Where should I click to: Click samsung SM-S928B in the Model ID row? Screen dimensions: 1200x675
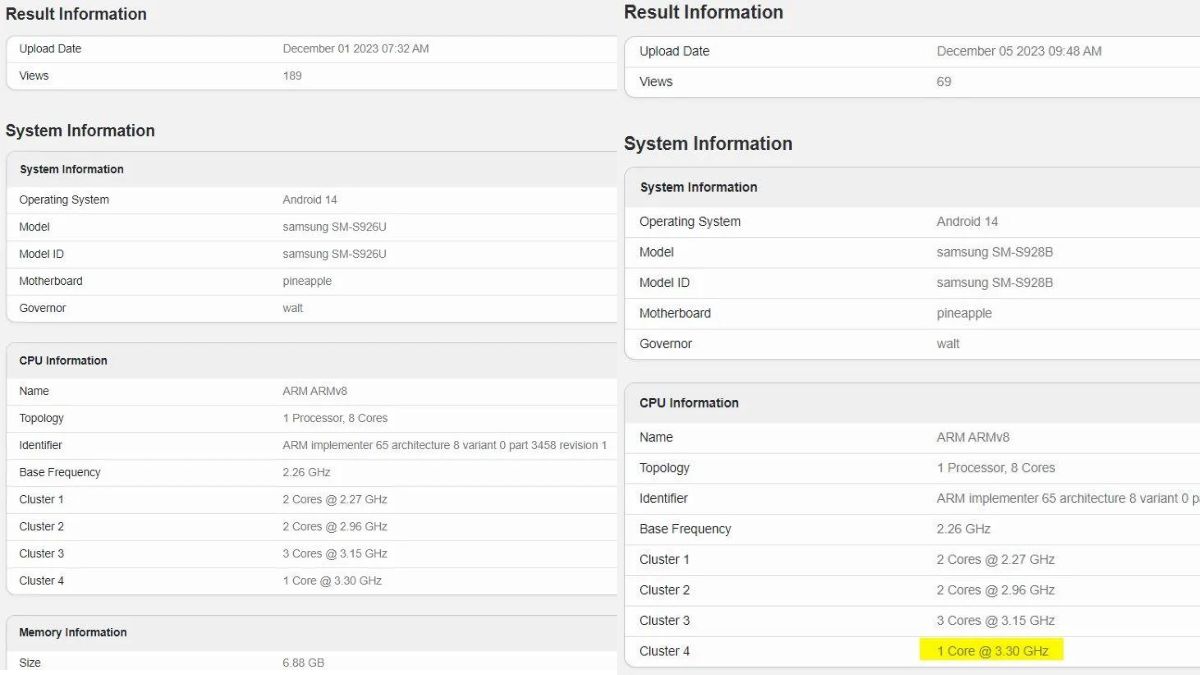pyautogui.click(x=995, y=283)
